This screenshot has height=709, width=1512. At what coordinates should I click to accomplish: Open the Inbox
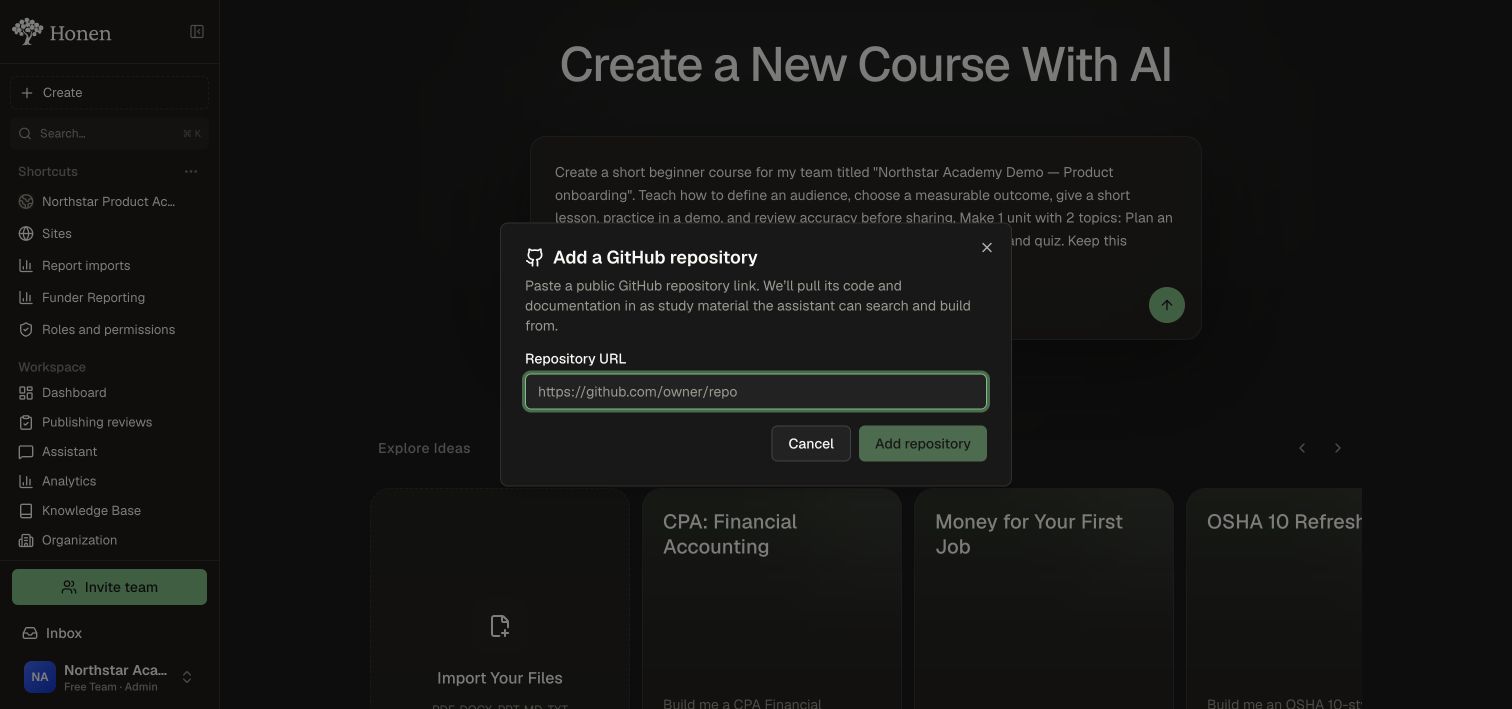(x=110, y=633)
